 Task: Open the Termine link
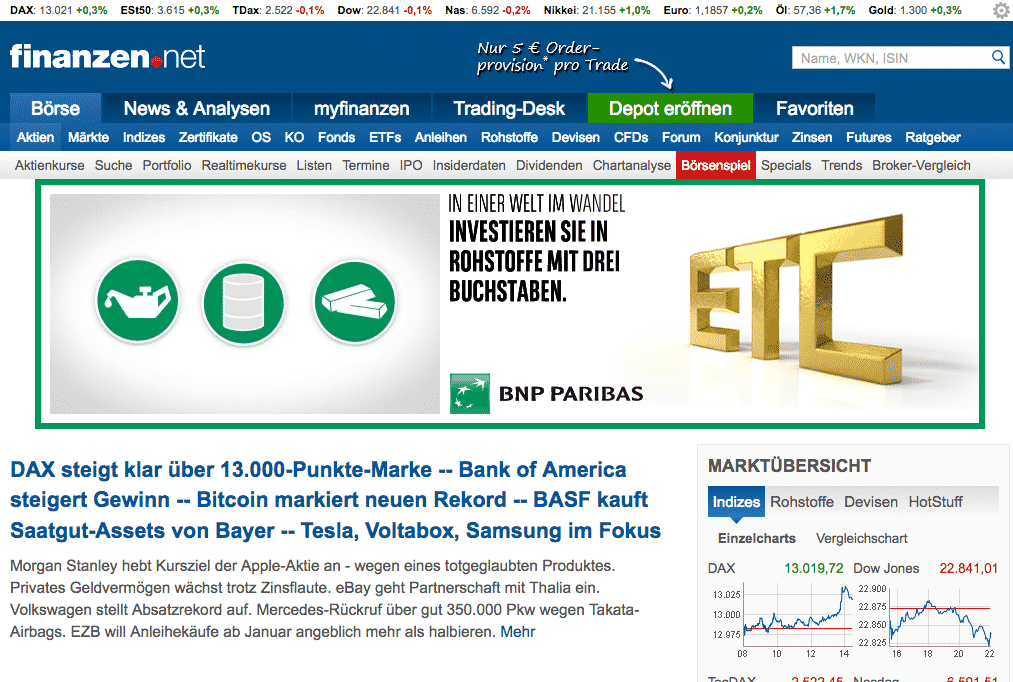[x=366, y=165]
